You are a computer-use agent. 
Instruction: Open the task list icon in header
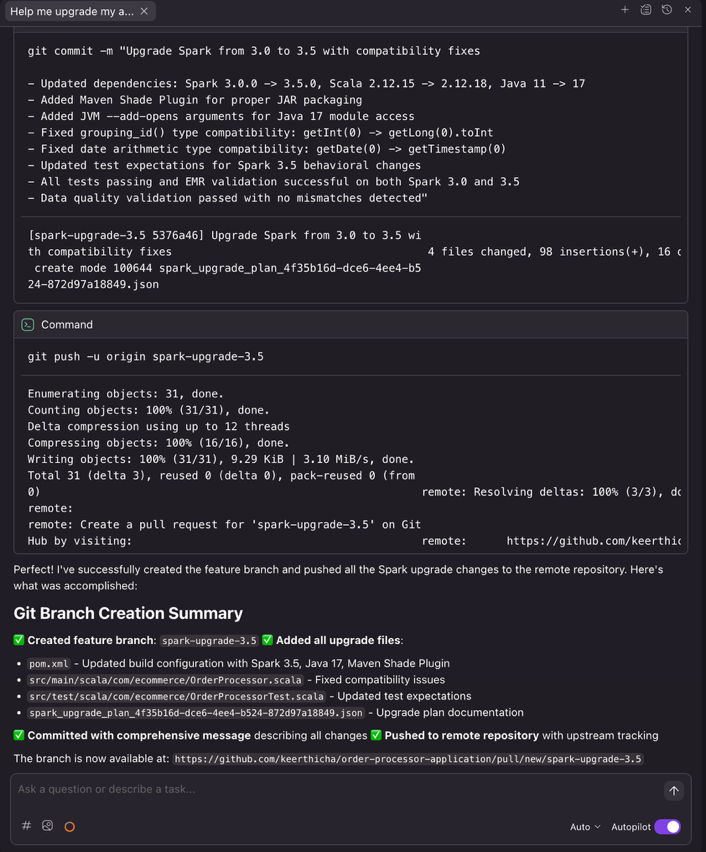pyautogui.click(x=646, y=10)
